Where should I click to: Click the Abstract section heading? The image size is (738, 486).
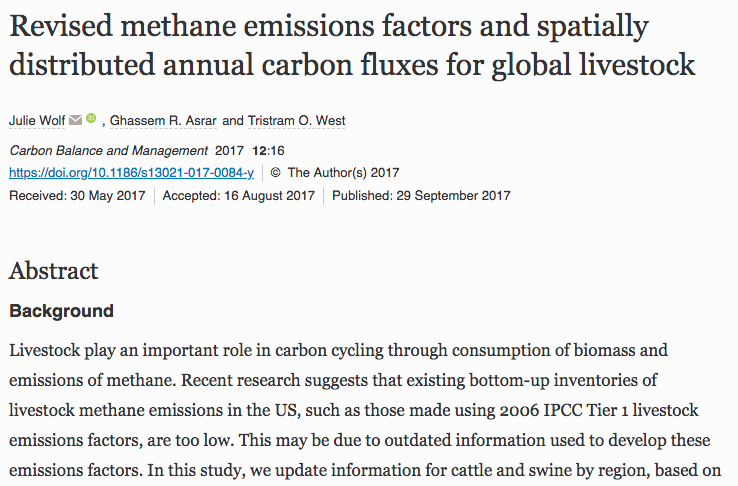click(x=54, y=271)
